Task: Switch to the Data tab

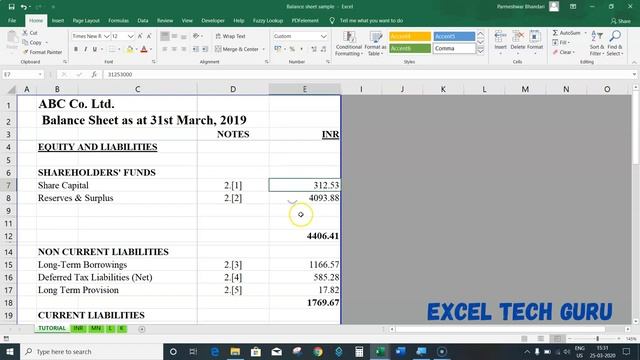Action: [143, 20]
